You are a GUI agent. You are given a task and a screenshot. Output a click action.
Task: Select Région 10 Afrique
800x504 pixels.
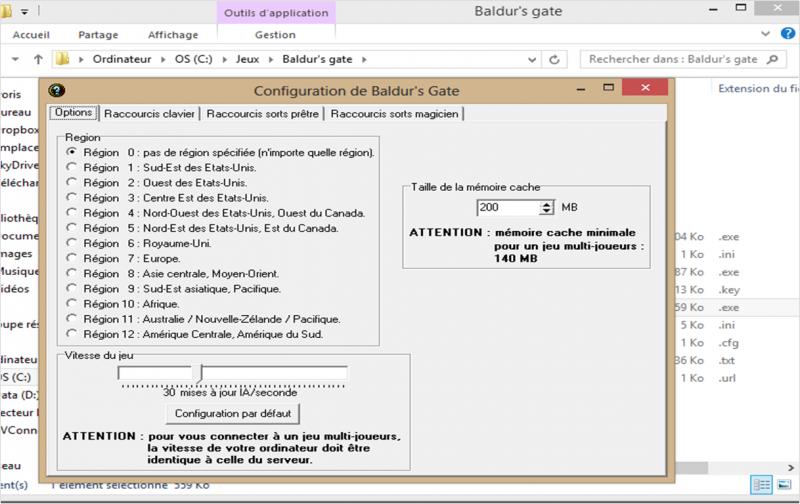point(123,304)
